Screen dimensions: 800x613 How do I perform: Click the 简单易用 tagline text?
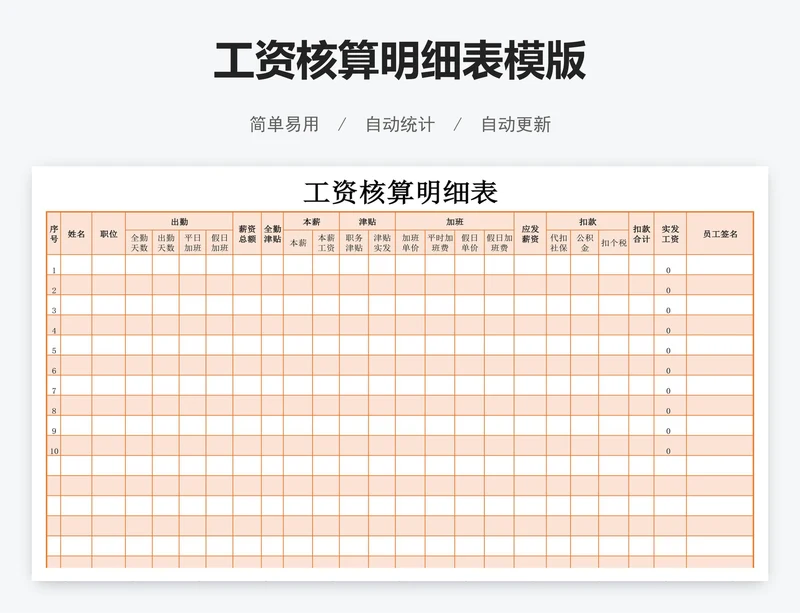tap(284, 125)
